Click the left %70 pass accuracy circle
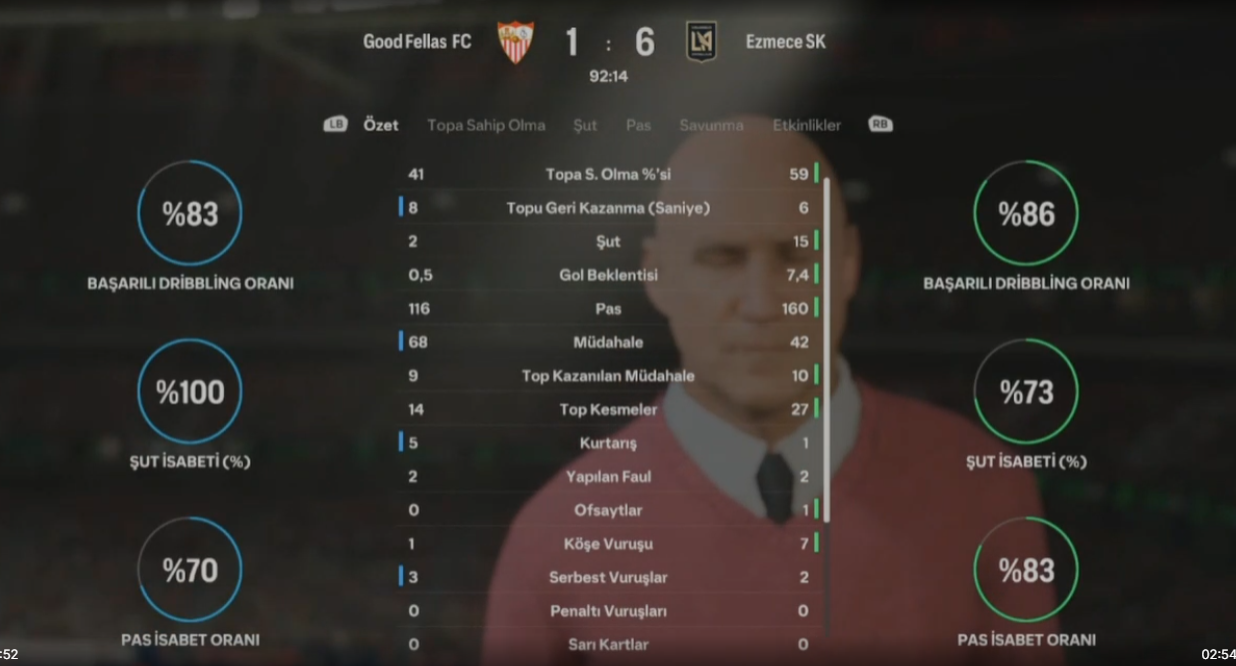 [190, 570]
